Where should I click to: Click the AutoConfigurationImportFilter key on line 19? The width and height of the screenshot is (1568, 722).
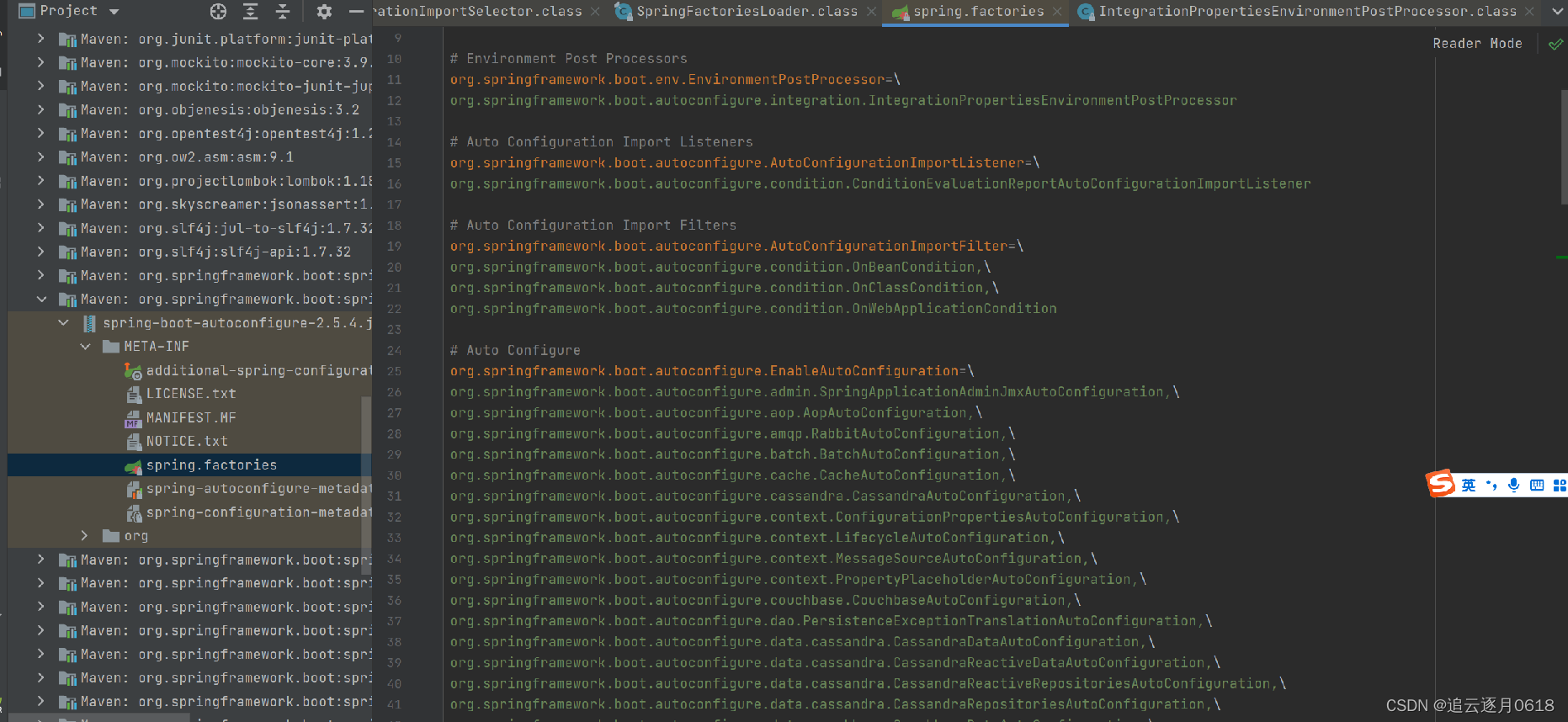(x=728, y=247)
